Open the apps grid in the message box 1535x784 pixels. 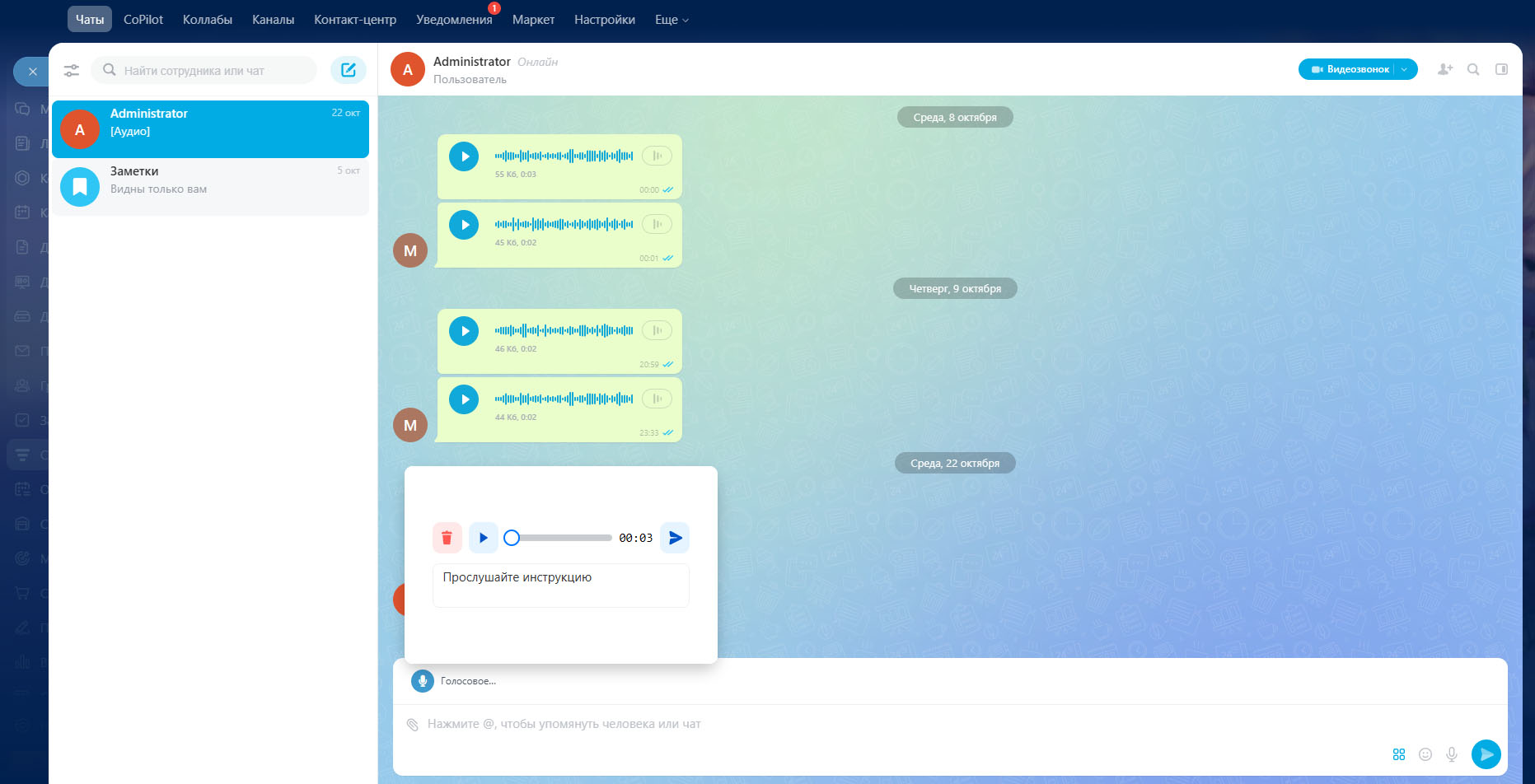tap(1399, 754)
